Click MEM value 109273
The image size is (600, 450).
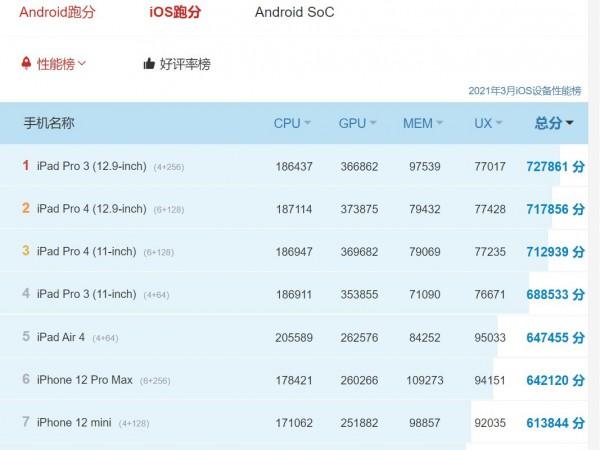pyautogui.click(x=425, y=380)
